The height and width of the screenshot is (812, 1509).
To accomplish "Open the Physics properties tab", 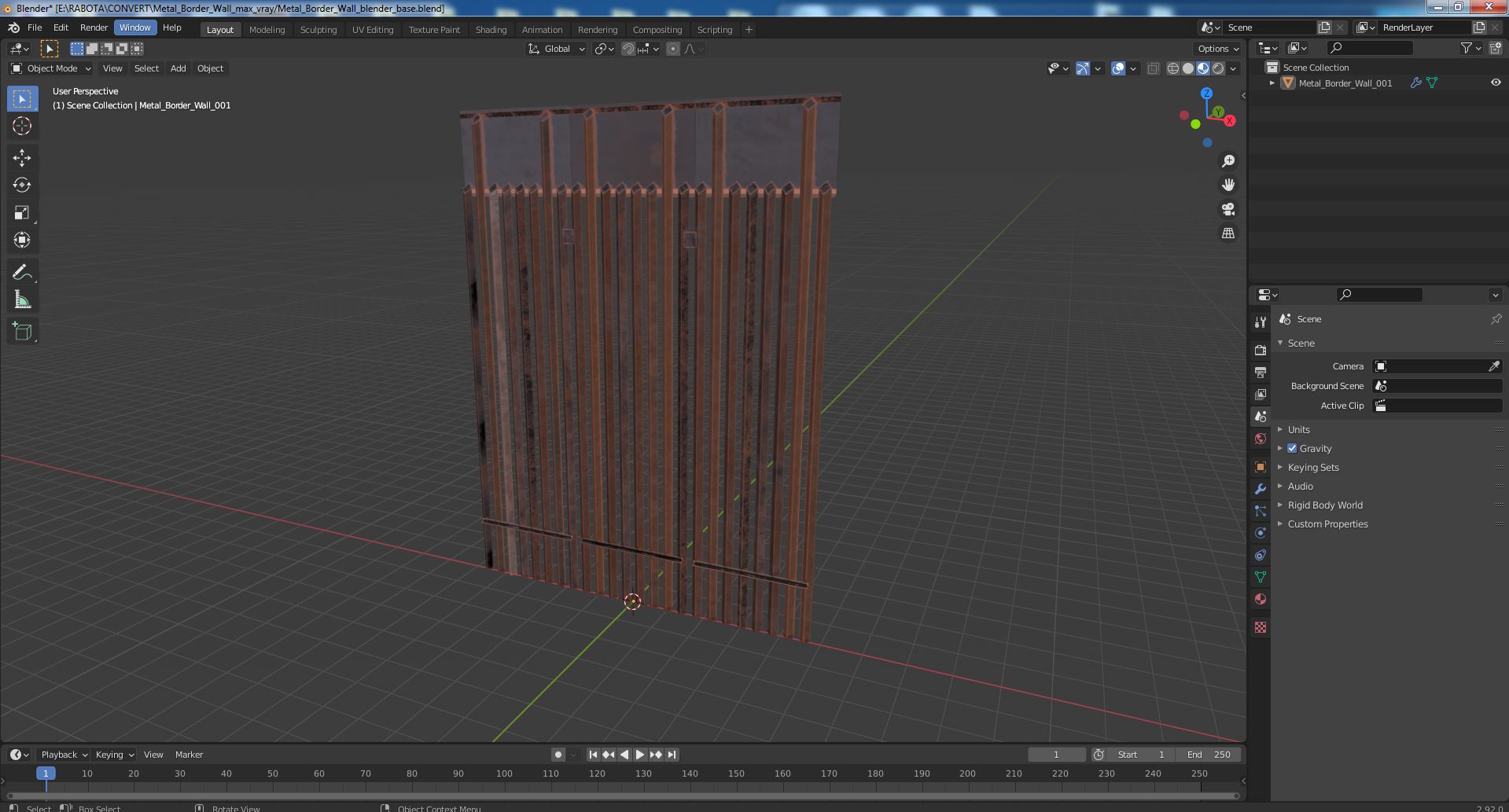I will (x=1261, y=533).
